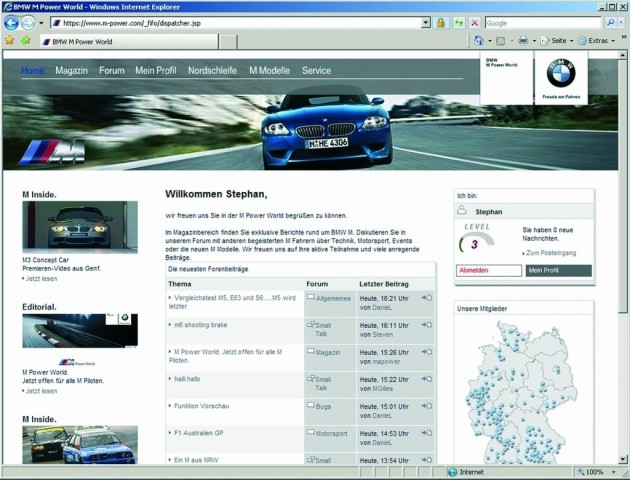The image size is (630, 480).
Task: Click the Mein Profil button in user box
Action: pyautogui.click(x=558, y=270)
